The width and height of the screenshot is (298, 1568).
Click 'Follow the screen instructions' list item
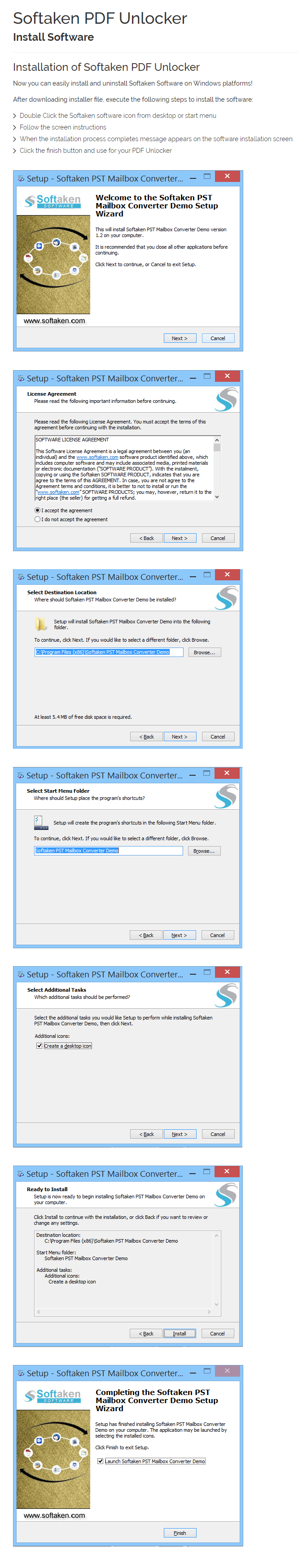point(63,127)
